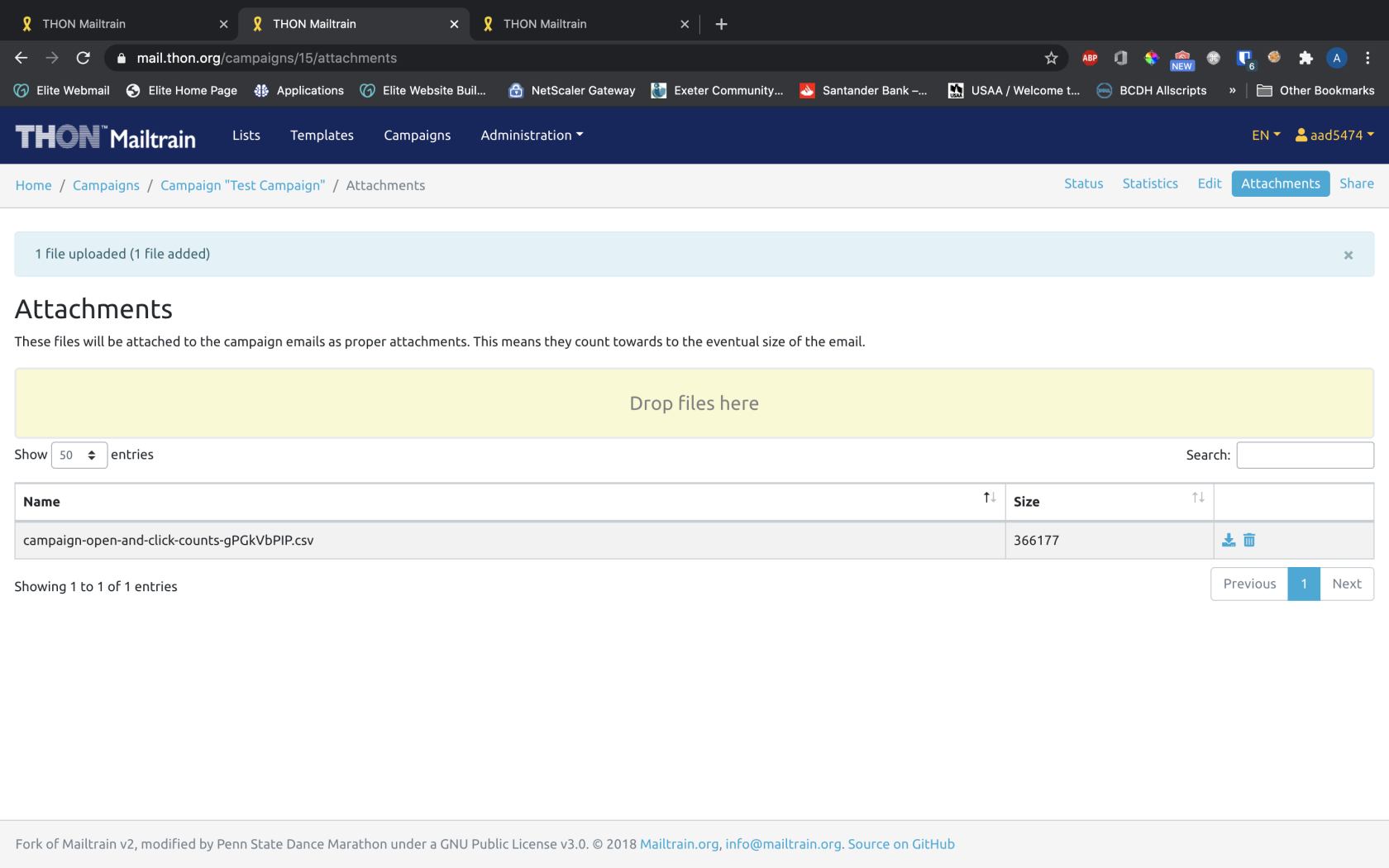Open Templates in navigation bar
The width and height of the screenshot is (1389, 868).
322,135
